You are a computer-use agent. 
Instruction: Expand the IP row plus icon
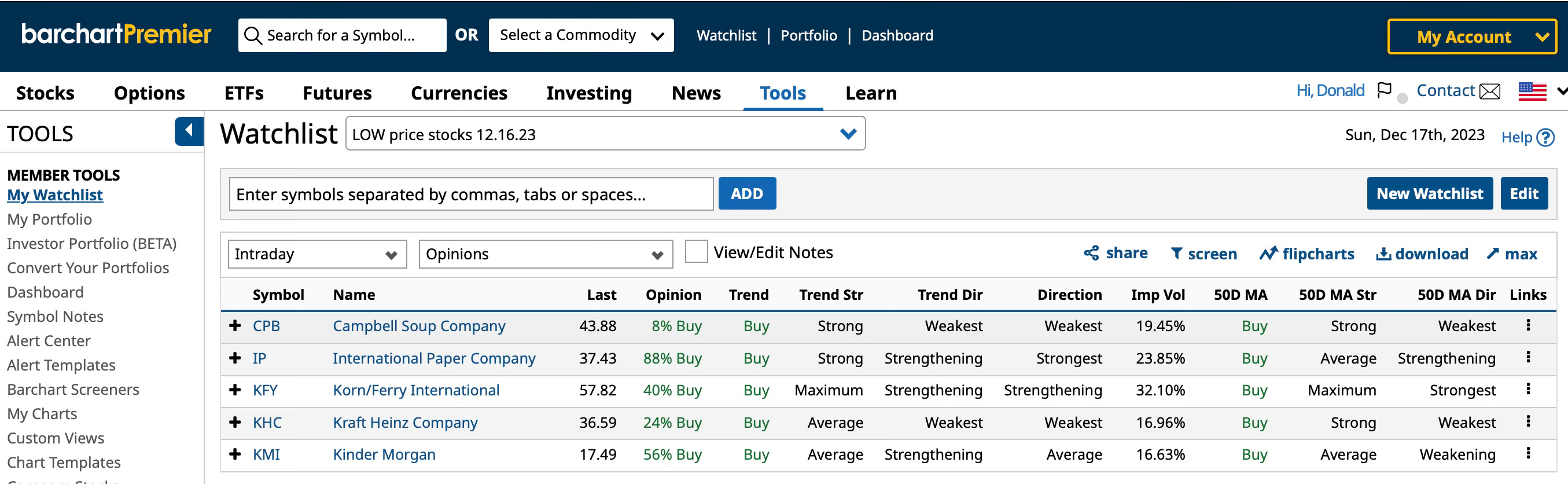pos(235,358)
